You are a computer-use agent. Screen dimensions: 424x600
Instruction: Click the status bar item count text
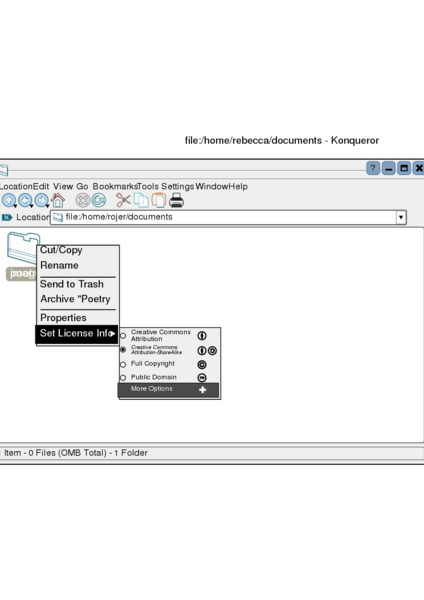[x=76, y=453]
